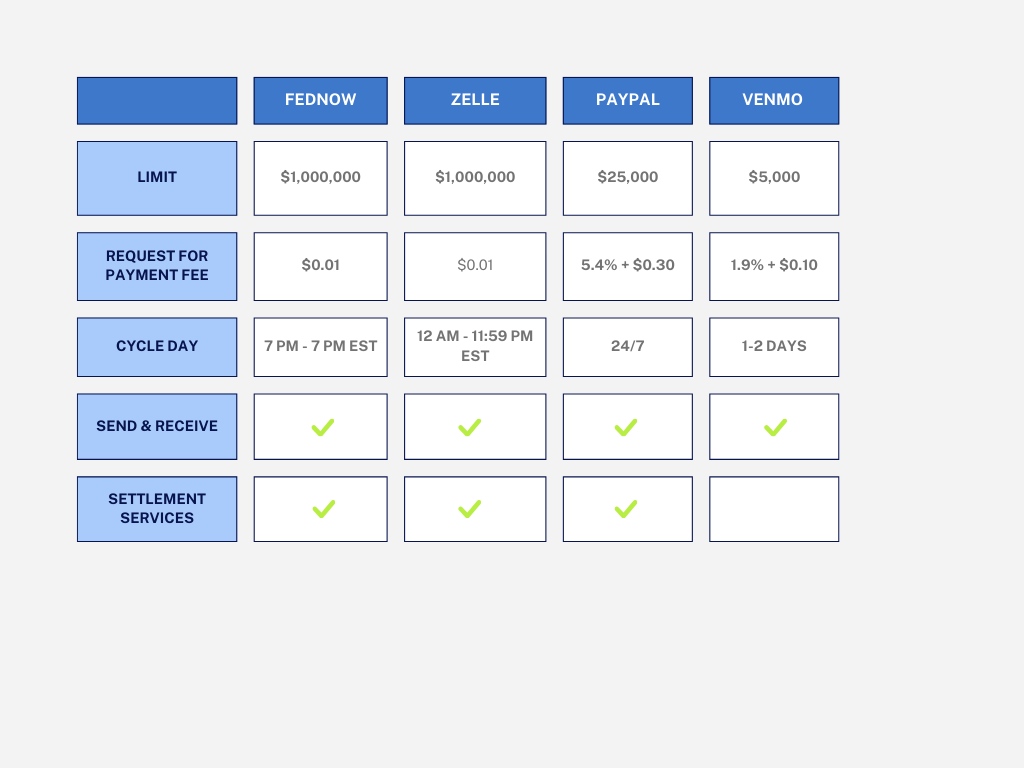Select the blank top-left header cell

[x=157, y=100]
